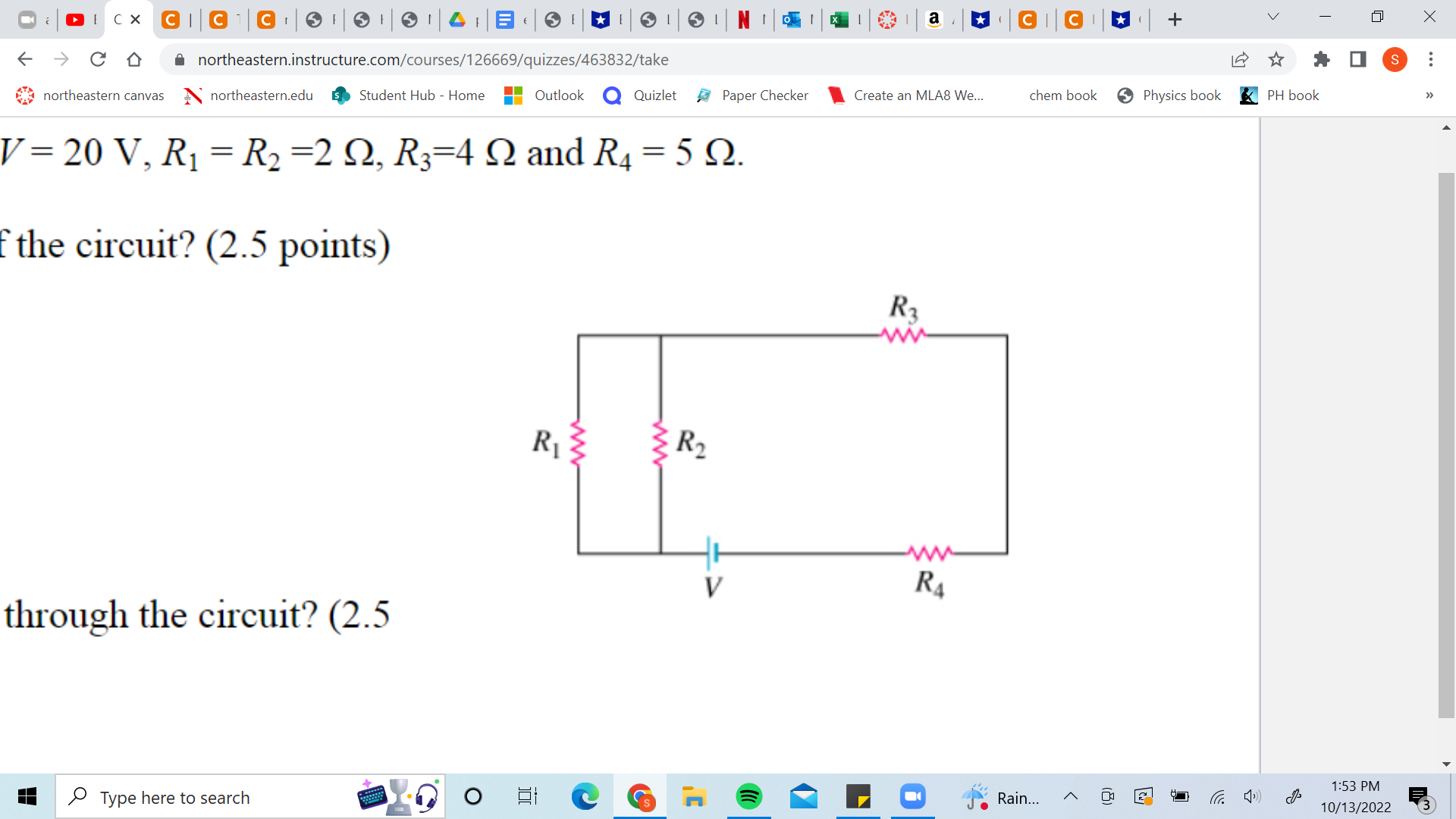Screen dimensions: 1456x819
Task: Click the Spotify icon in taskbar
Action: click(x=749, y=797)
